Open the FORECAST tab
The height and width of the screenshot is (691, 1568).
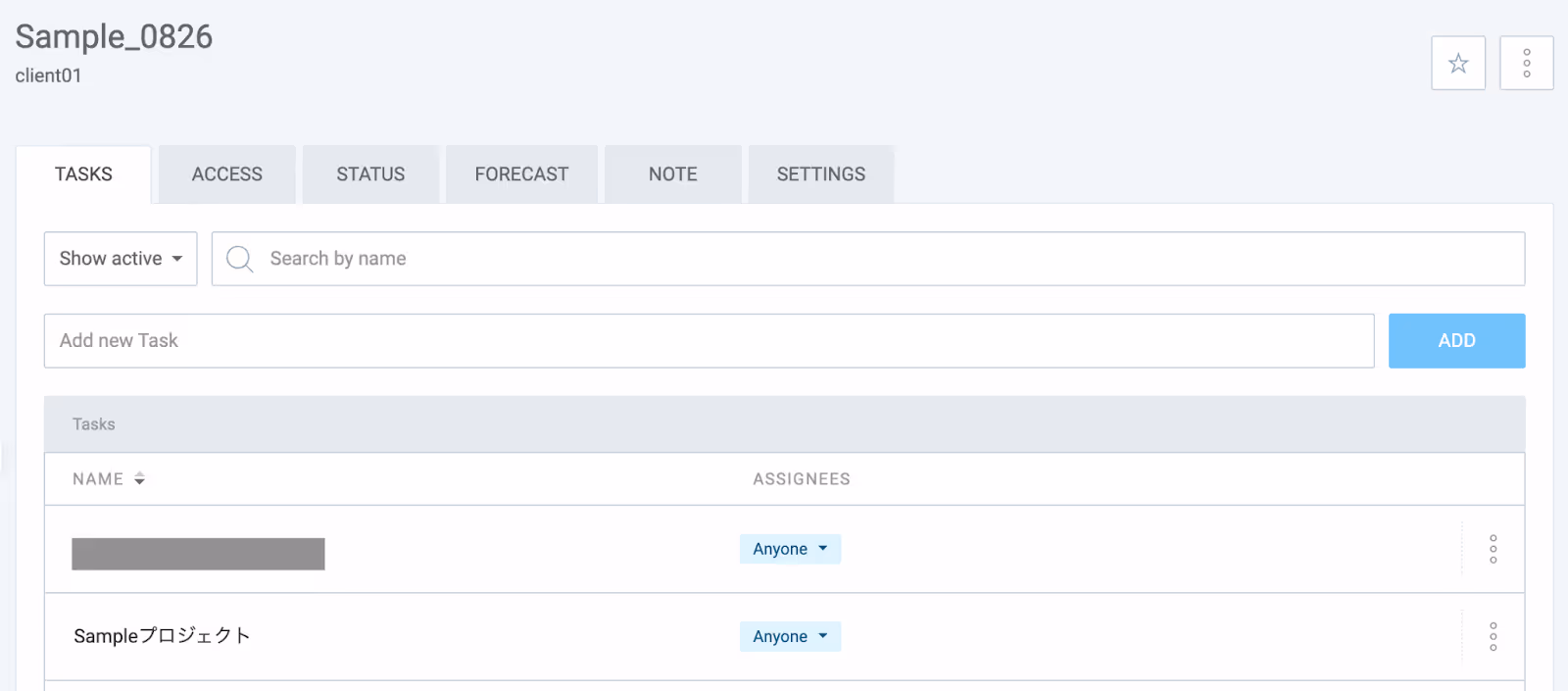click(521, 174)
